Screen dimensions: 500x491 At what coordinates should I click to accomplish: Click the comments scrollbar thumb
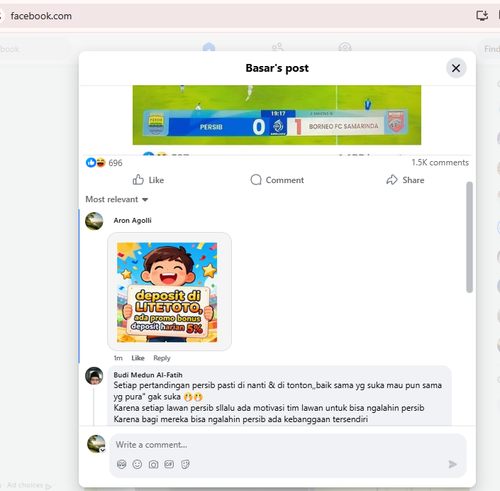tap(469, 237)
